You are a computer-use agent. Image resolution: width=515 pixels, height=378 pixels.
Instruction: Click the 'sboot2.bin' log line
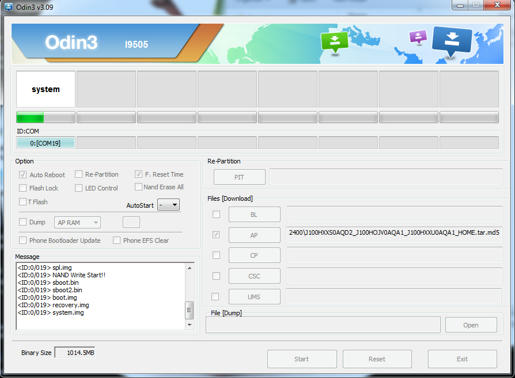50,290
